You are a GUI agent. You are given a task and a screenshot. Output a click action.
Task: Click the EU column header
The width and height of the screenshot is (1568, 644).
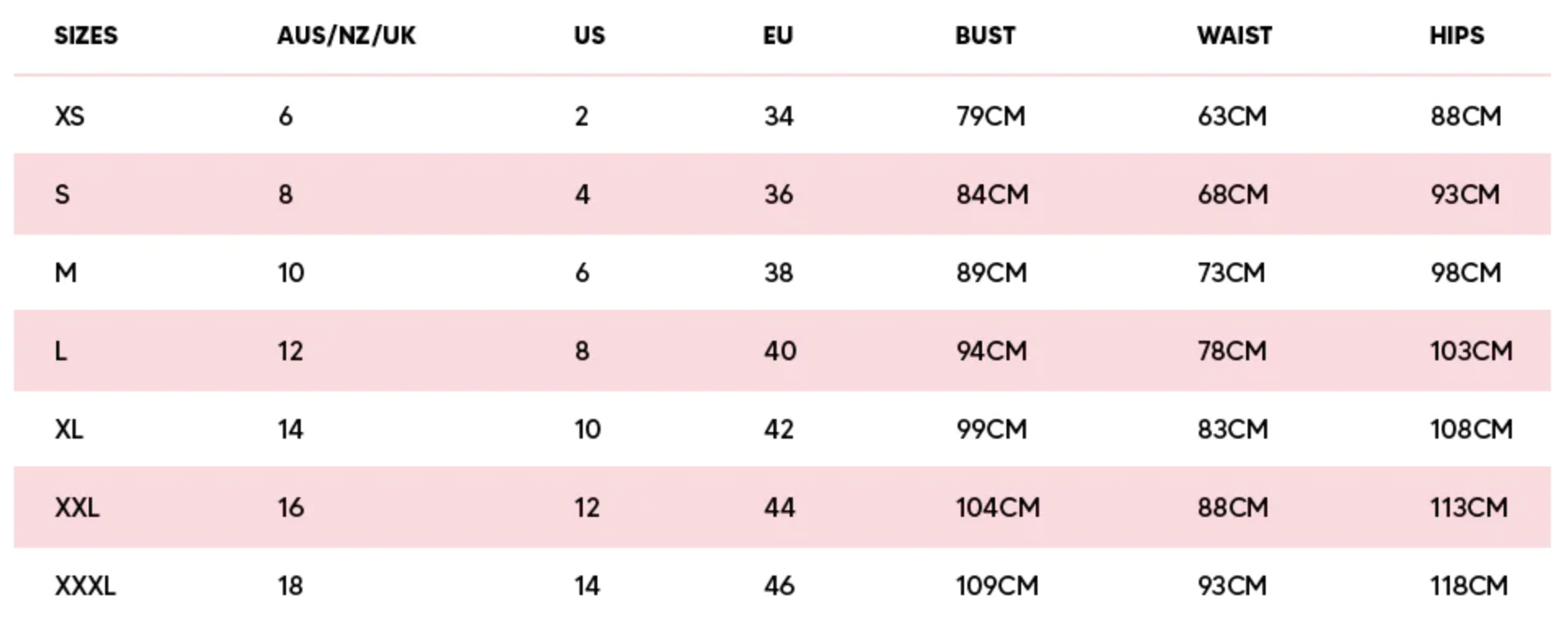(777, 36)
